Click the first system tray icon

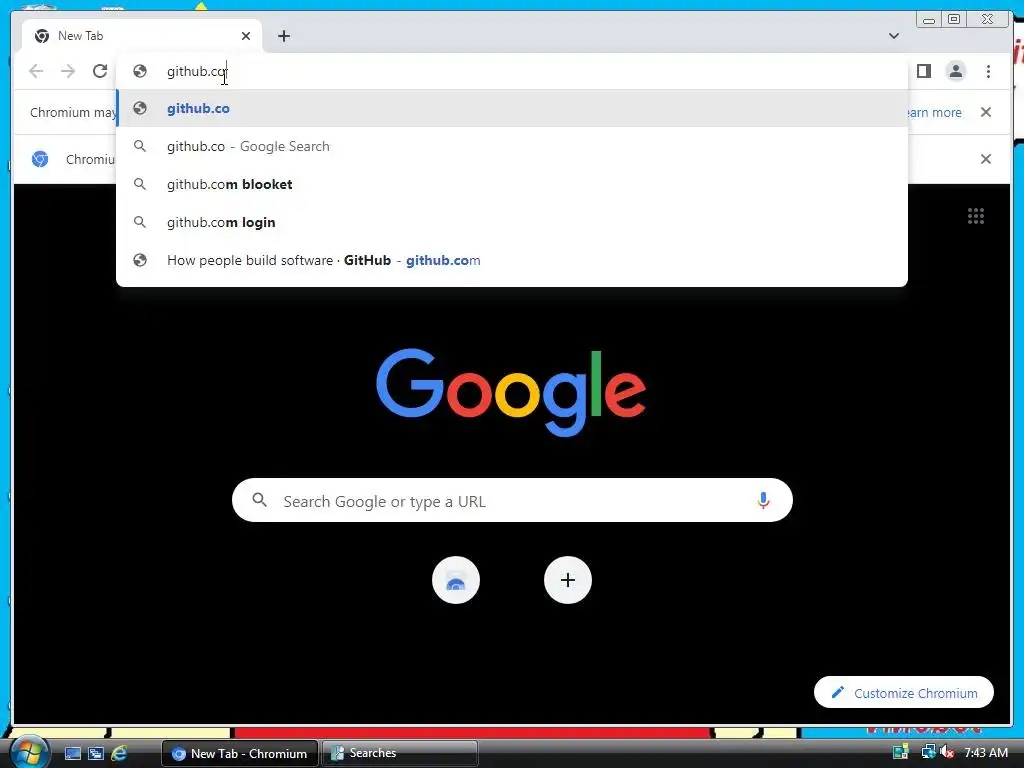coord(901,753)
